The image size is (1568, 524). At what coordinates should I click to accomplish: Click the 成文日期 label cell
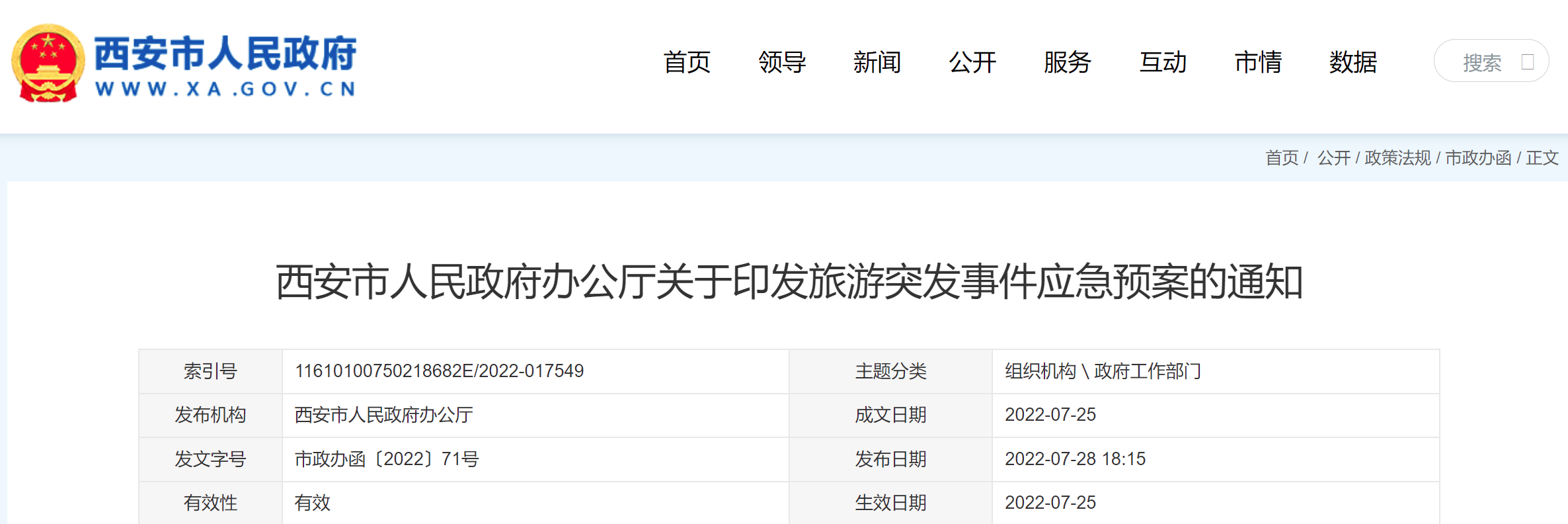[890, 415]
